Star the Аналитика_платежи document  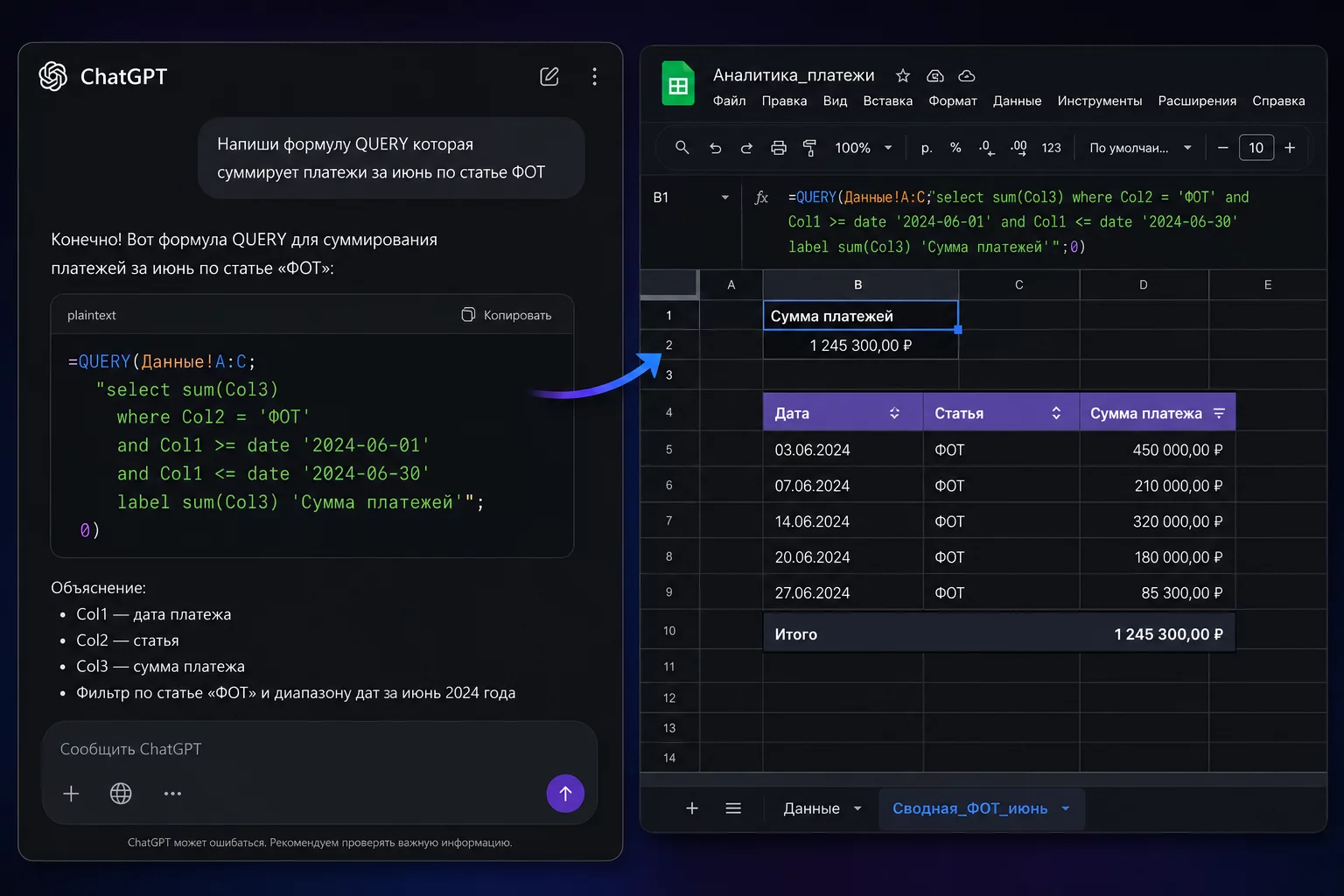pyautogui.click(x=903, y=76)
